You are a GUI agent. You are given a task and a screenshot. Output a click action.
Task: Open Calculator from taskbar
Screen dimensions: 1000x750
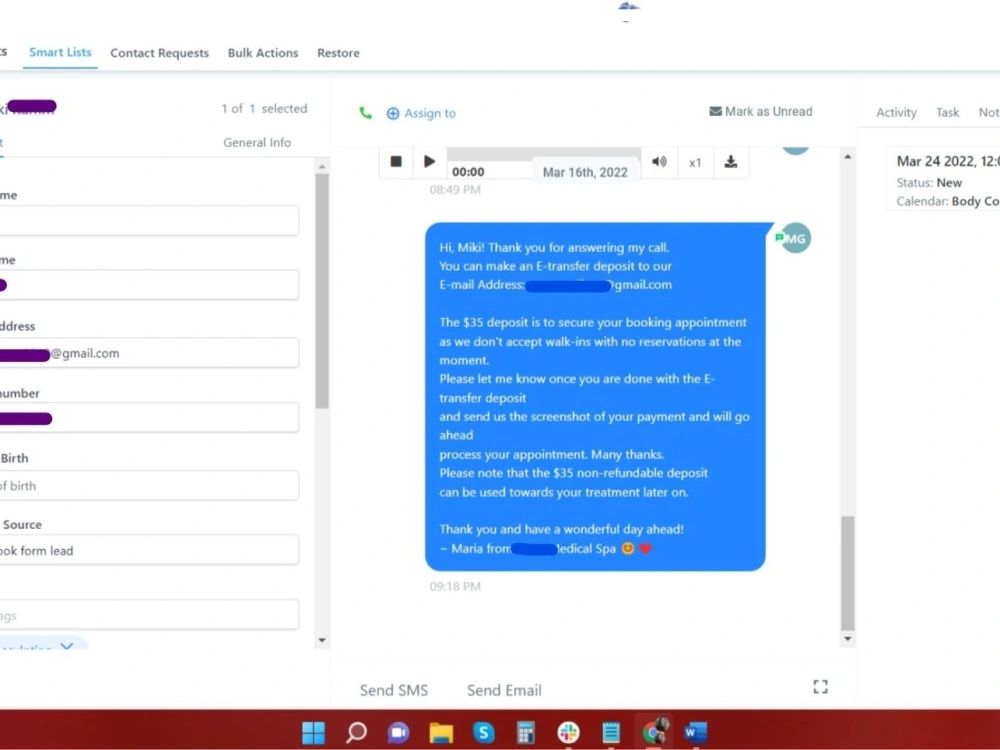click(x=526, y=732)
